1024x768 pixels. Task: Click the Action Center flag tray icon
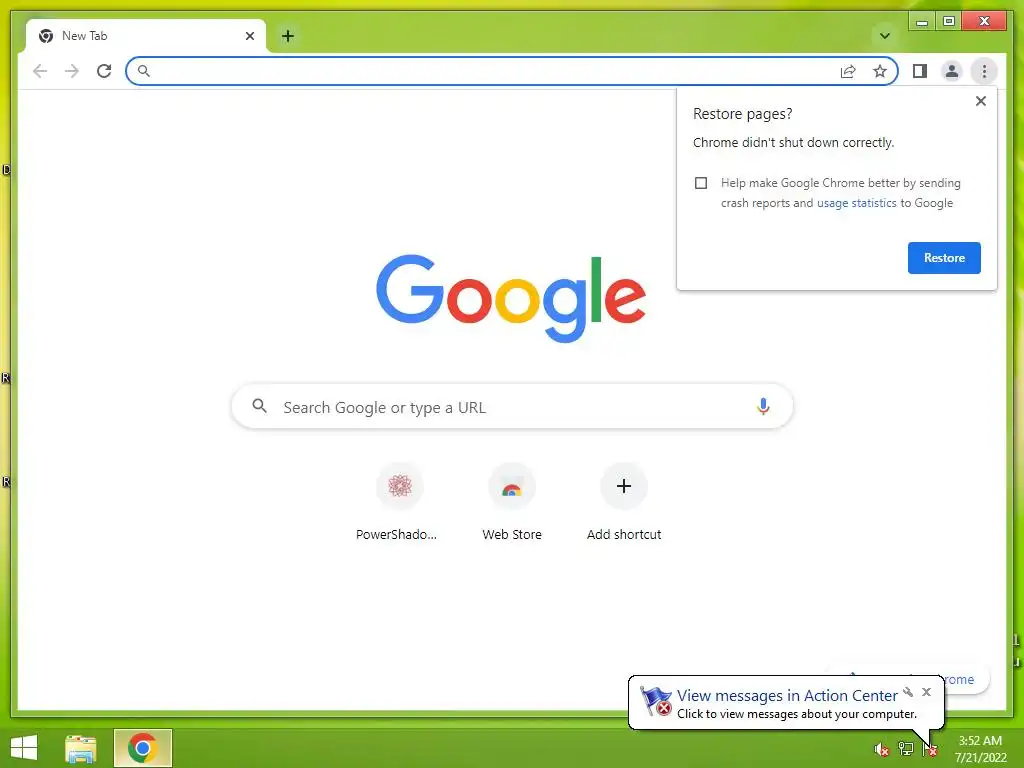point(930,749)
